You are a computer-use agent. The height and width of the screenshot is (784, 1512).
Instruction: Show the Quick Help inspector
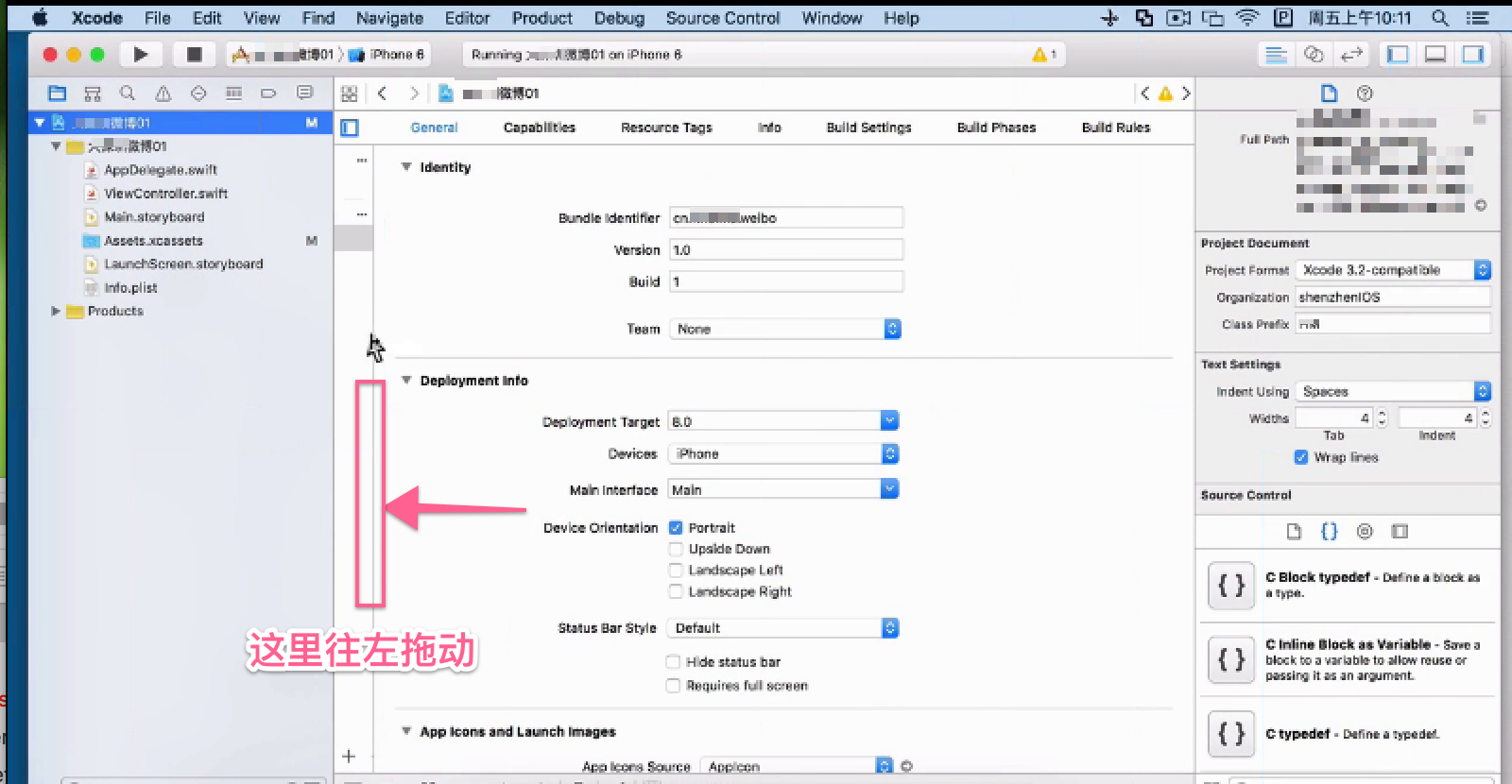[x=1365, y=94]
